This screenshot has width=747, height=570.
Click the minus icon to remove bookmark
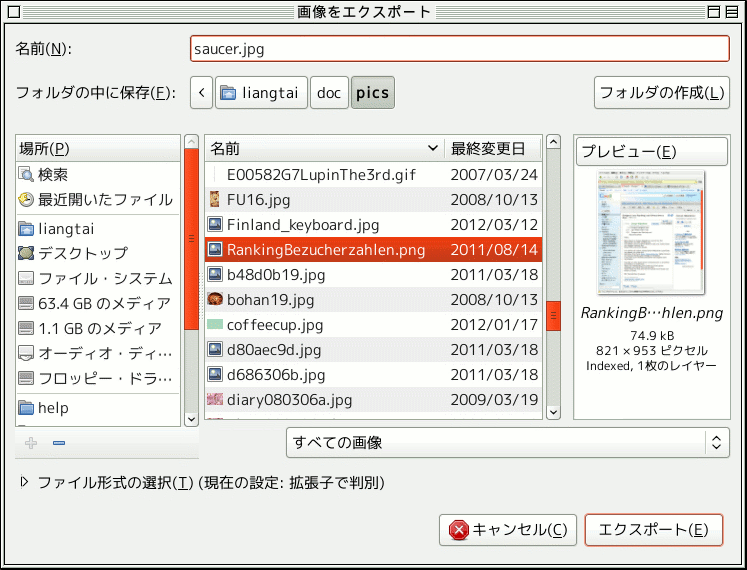click(58, 443)
